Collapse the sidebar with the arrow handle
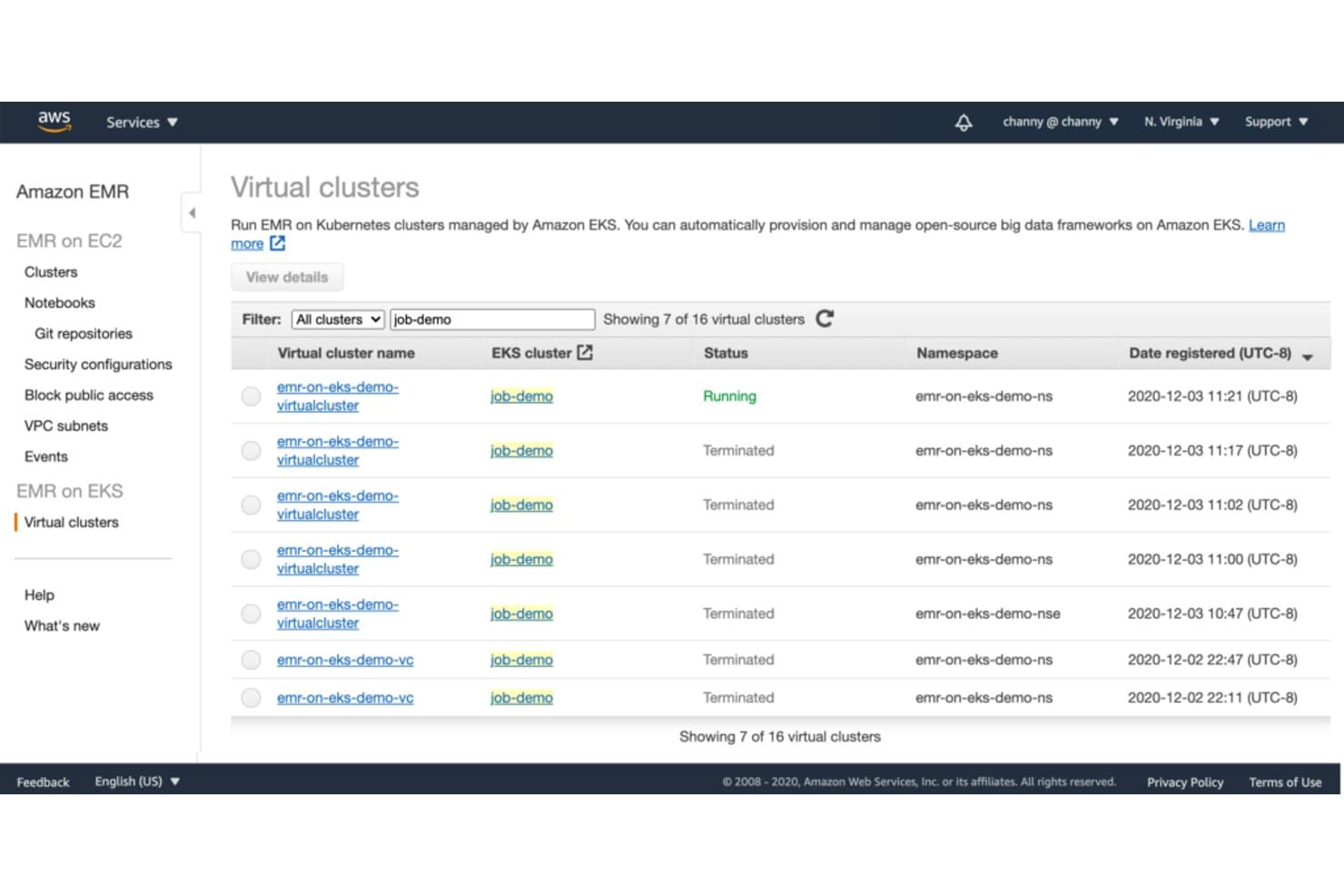 pos(192,213)
